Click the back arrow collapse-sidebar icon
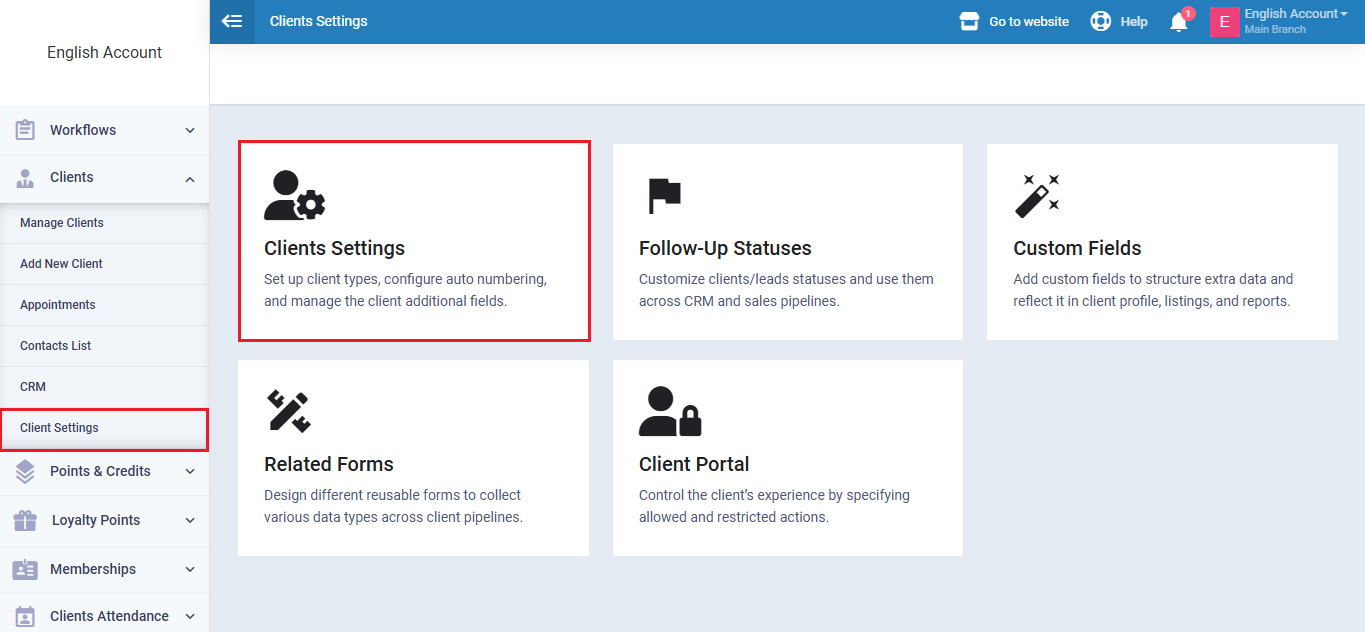Screen dimensions: 1365x632 point(232,21)
